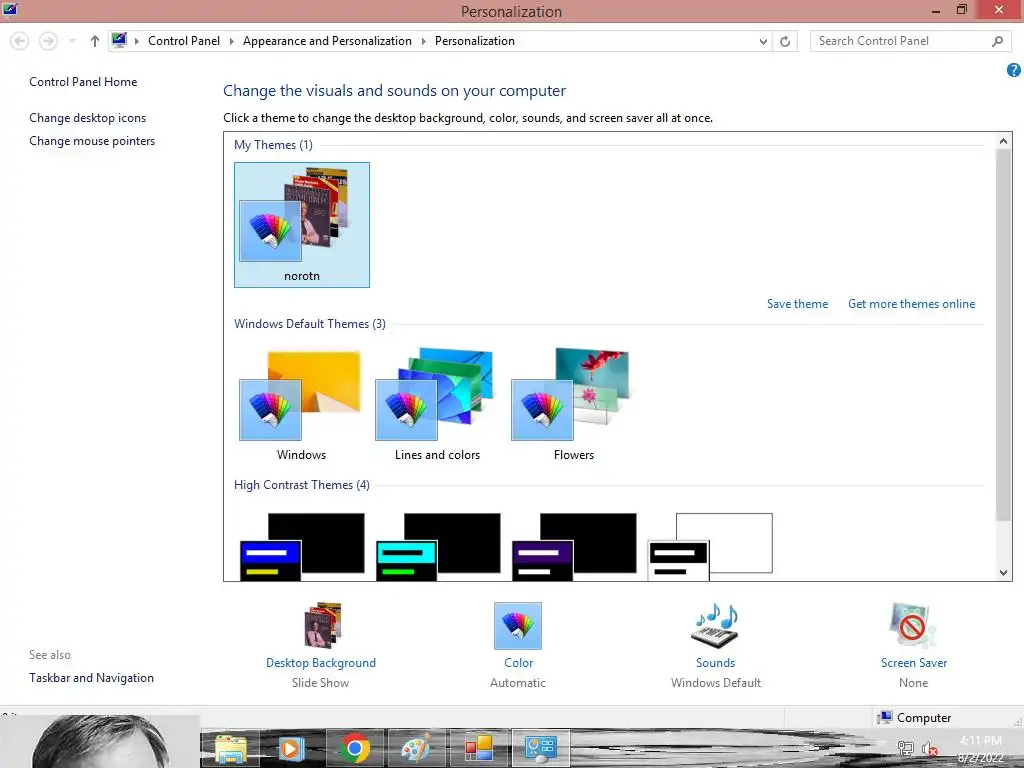Click the My Themes (1) heading

click(x=273, y=145)
